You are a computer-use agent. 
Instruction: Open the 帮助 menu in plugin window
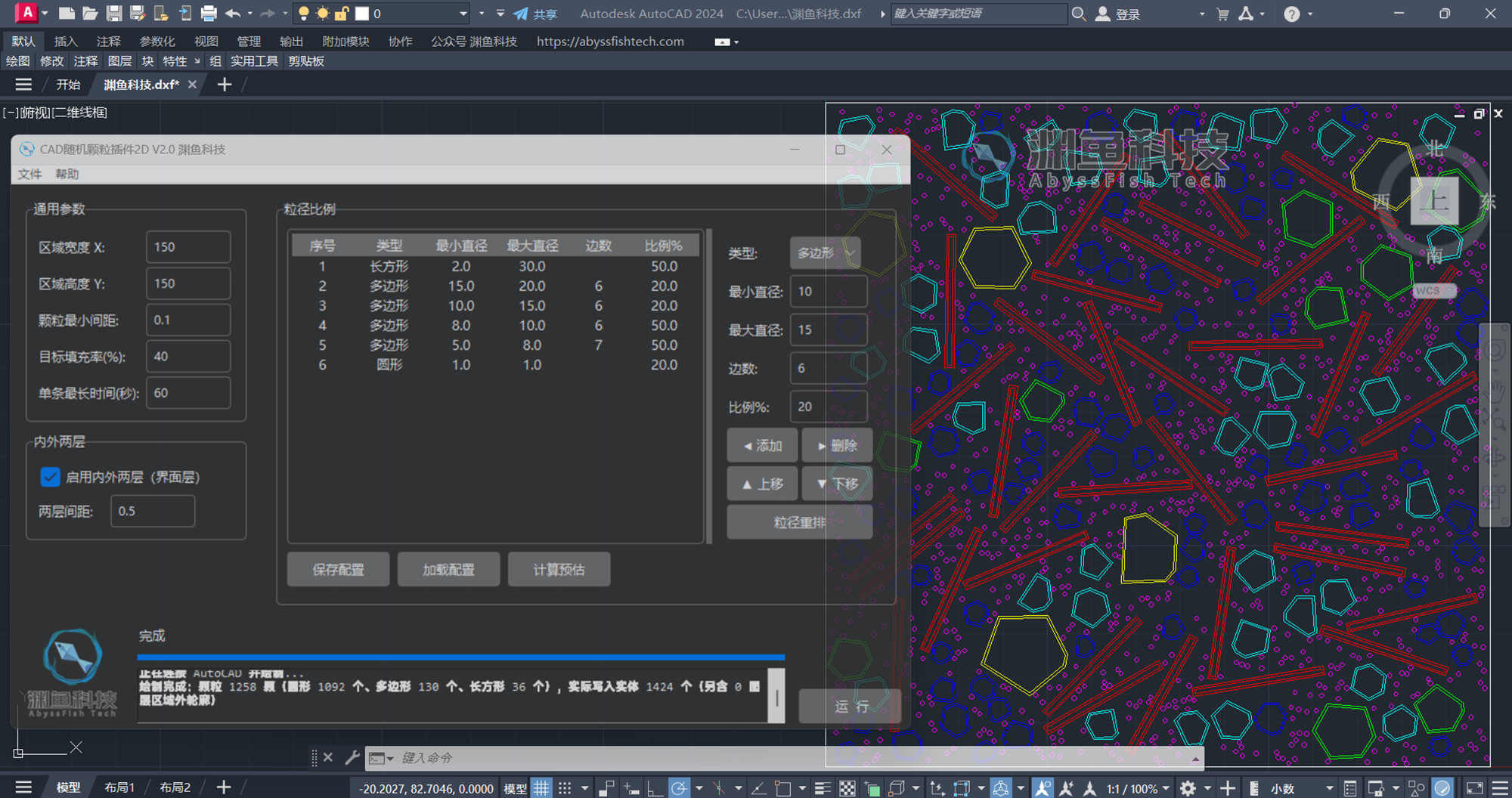click(x=67, y=174)
